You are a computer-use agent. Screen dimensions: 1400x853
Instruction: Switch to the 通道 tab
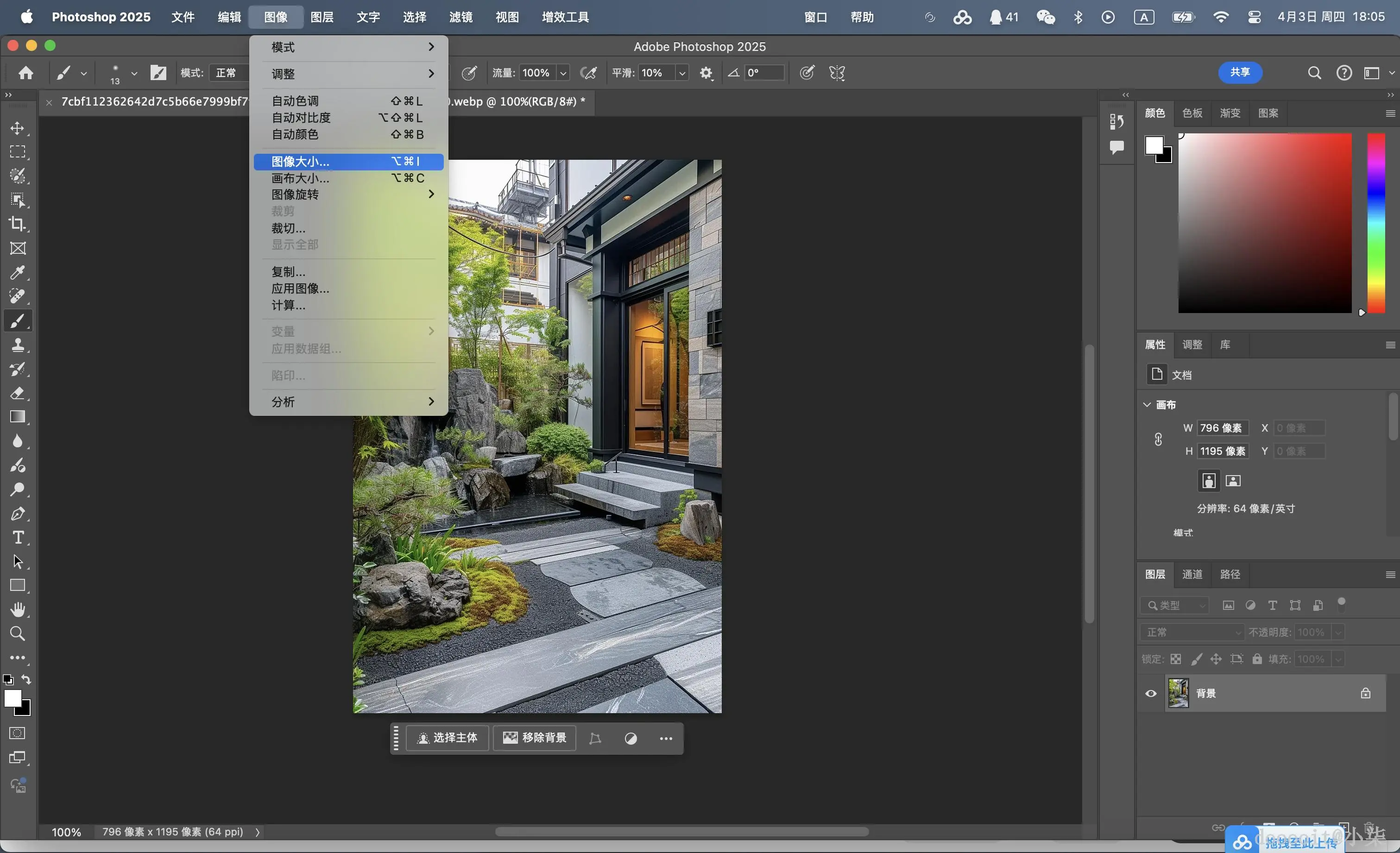click(x=1192, y=574)
